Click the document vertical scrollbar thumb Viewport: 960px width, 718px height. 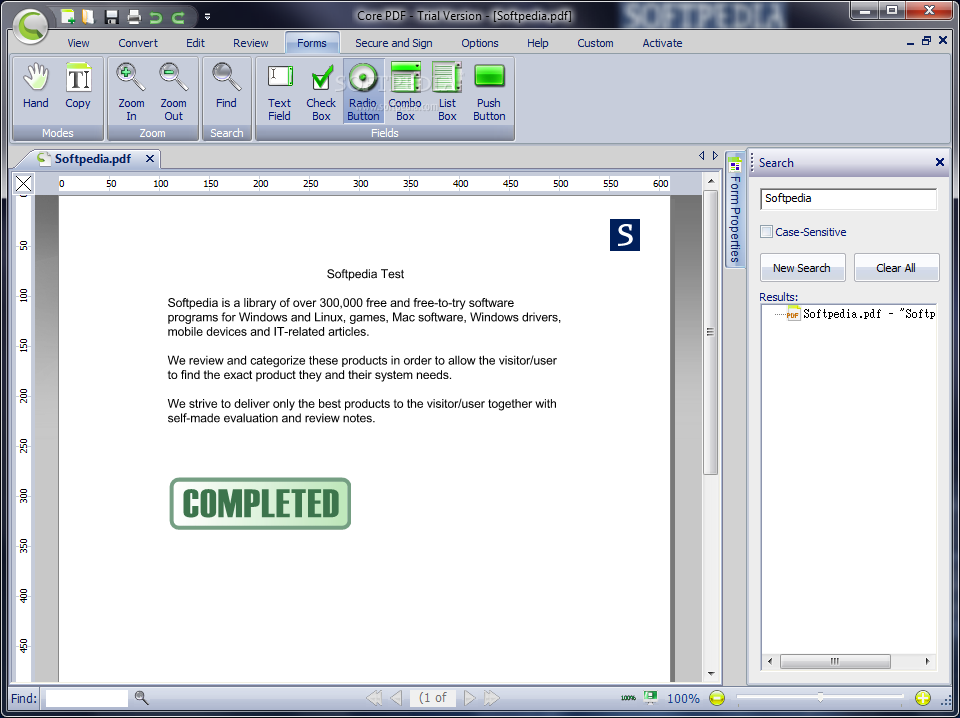coord(710,332)
